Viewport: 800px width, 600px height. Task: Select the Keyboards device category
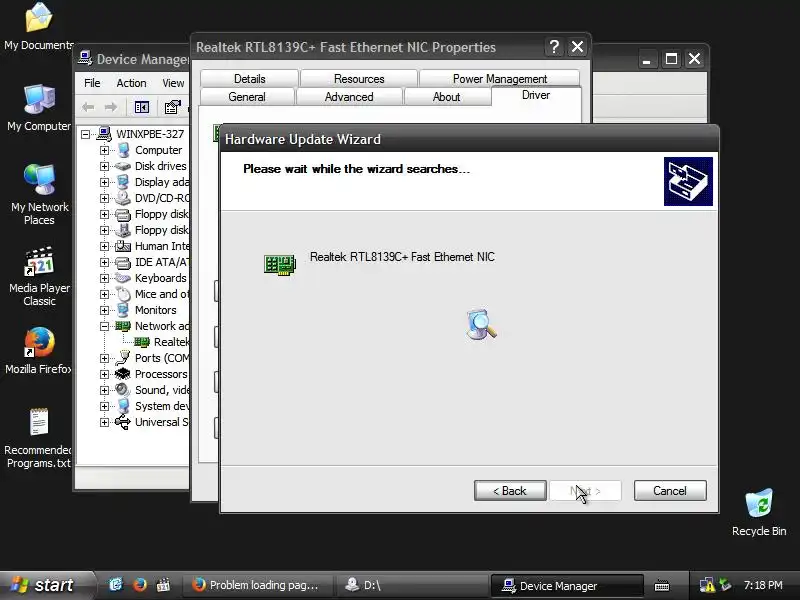point(160,278)
